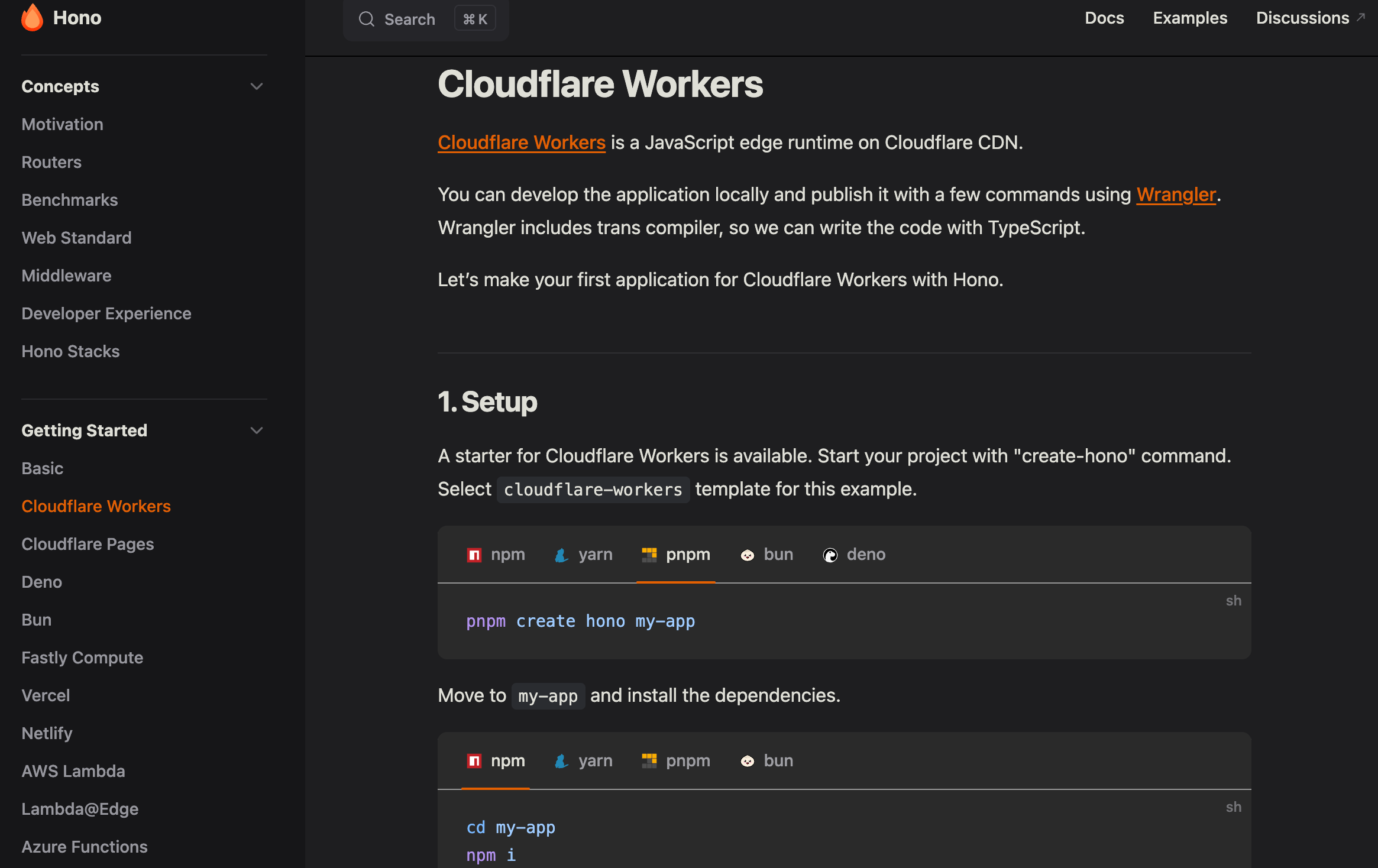The height and width of the screenshot is (868, 1378).
Task: Collapse the Getting Started section
Action: click(257, 430)
